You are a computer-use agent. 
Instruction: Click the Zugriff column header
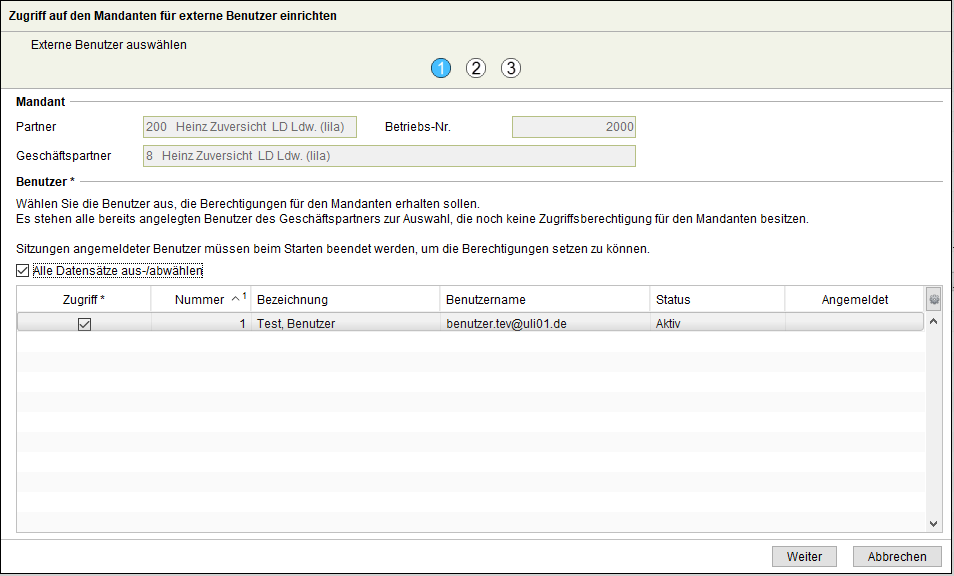click(84, 300)
